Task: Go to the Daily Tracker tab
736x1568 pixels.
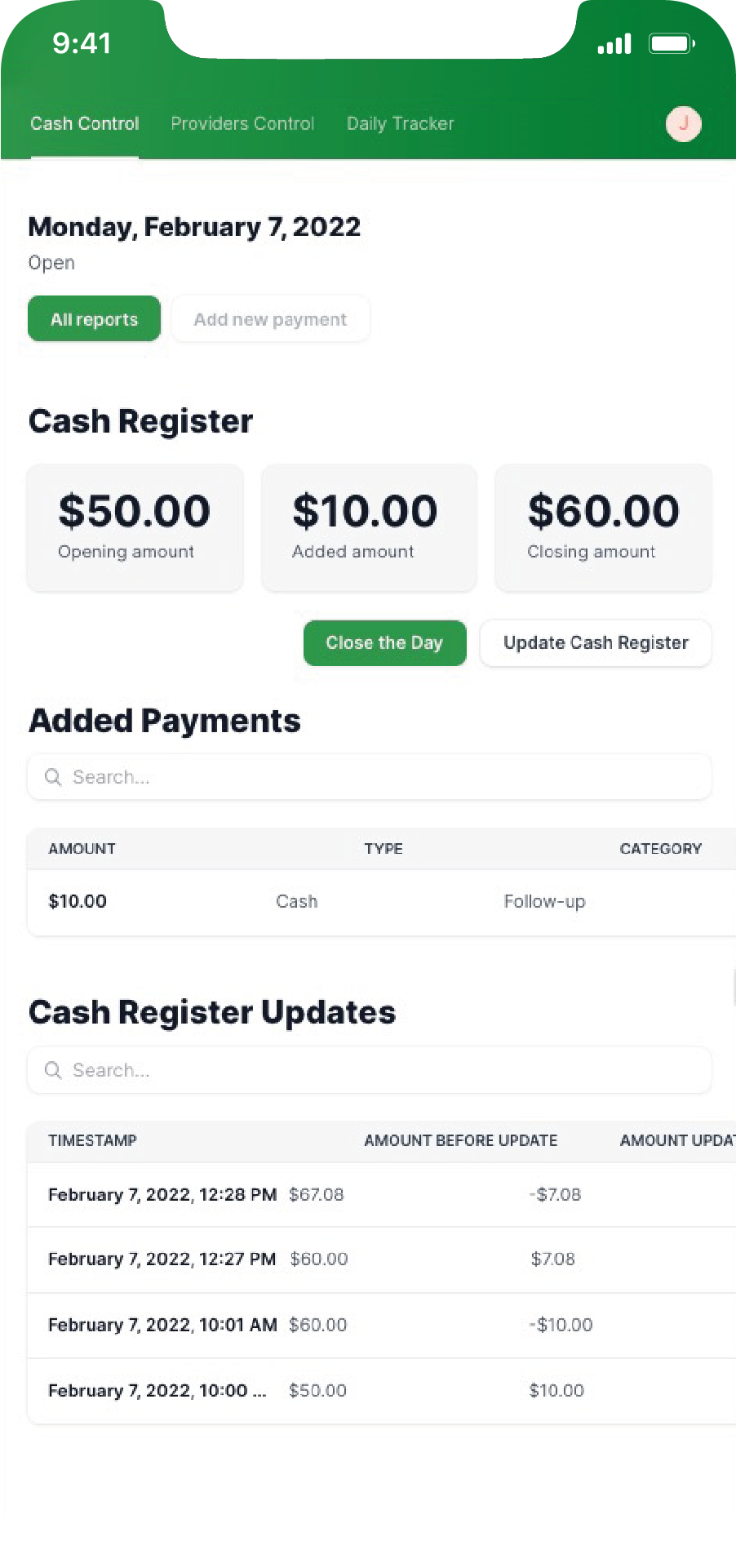Action: 400,124
